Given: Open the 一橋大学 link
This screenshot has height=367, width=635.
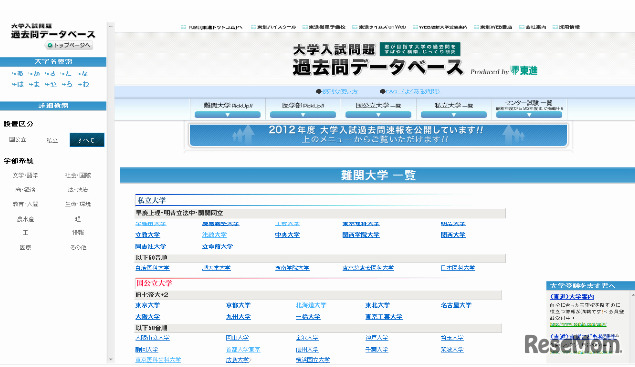Looking at the screenshot, I should coord(308,317).
